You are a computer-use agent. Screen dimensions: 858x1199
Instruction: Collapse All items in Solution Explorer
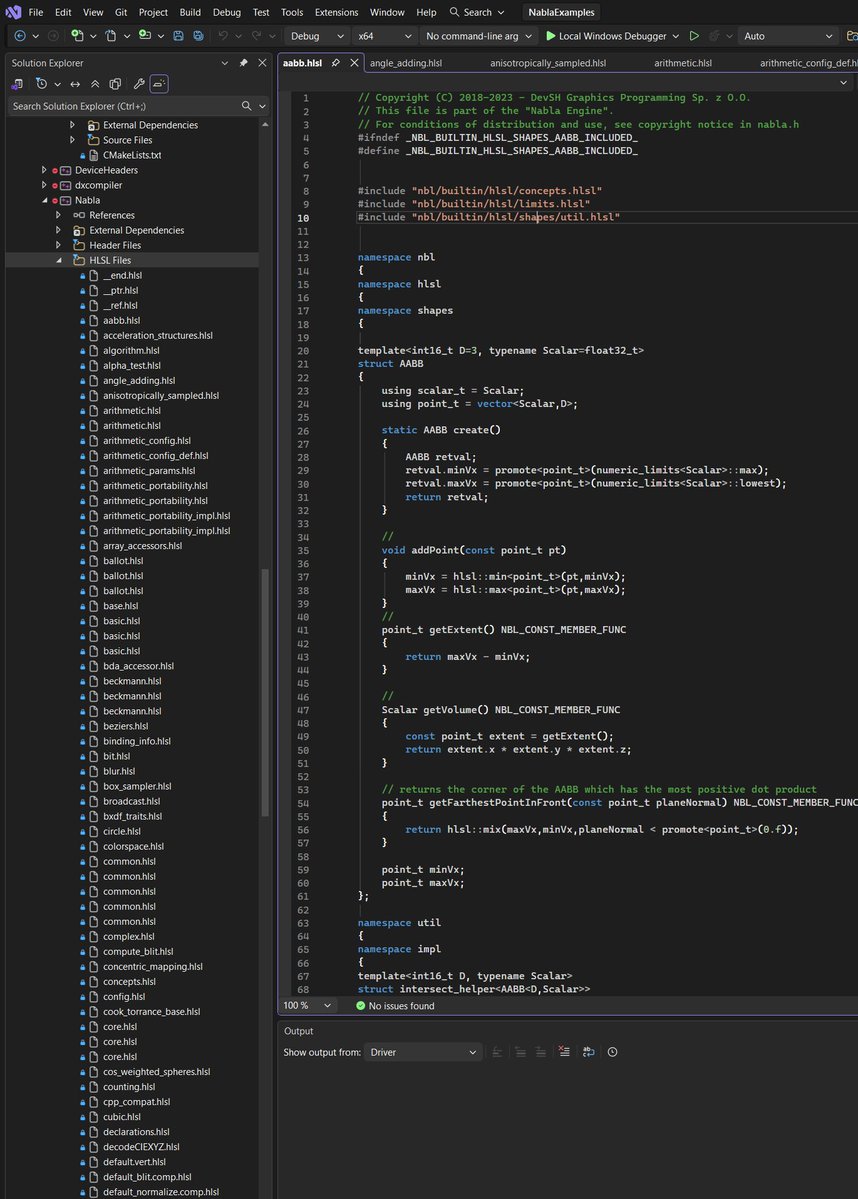pos(95,84)
